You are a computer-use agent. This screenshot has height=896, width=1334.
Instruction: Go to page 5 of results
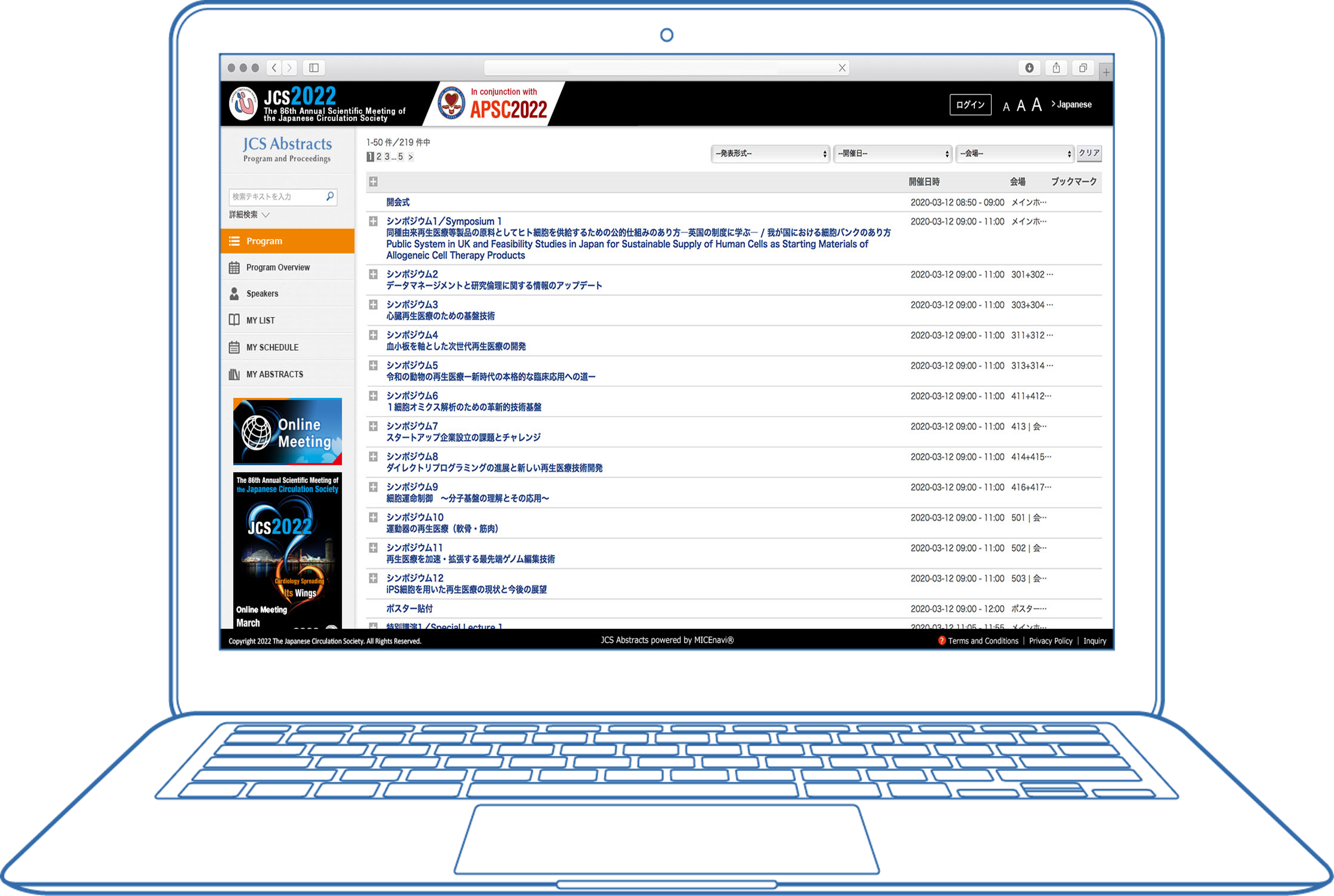pyautogui.click(x=401, y=156)
